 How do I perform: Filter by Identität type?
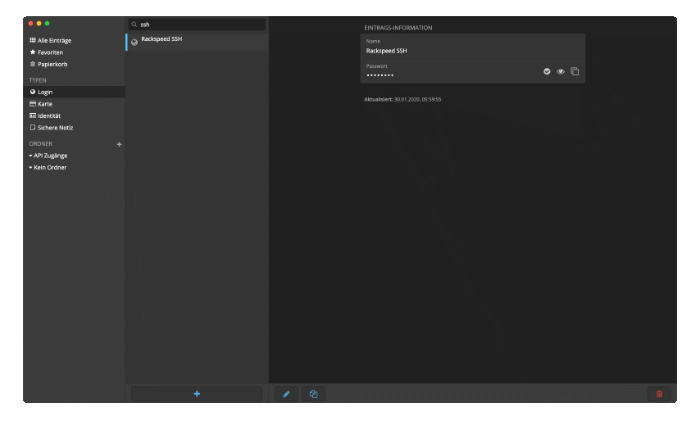coord(49,116)
